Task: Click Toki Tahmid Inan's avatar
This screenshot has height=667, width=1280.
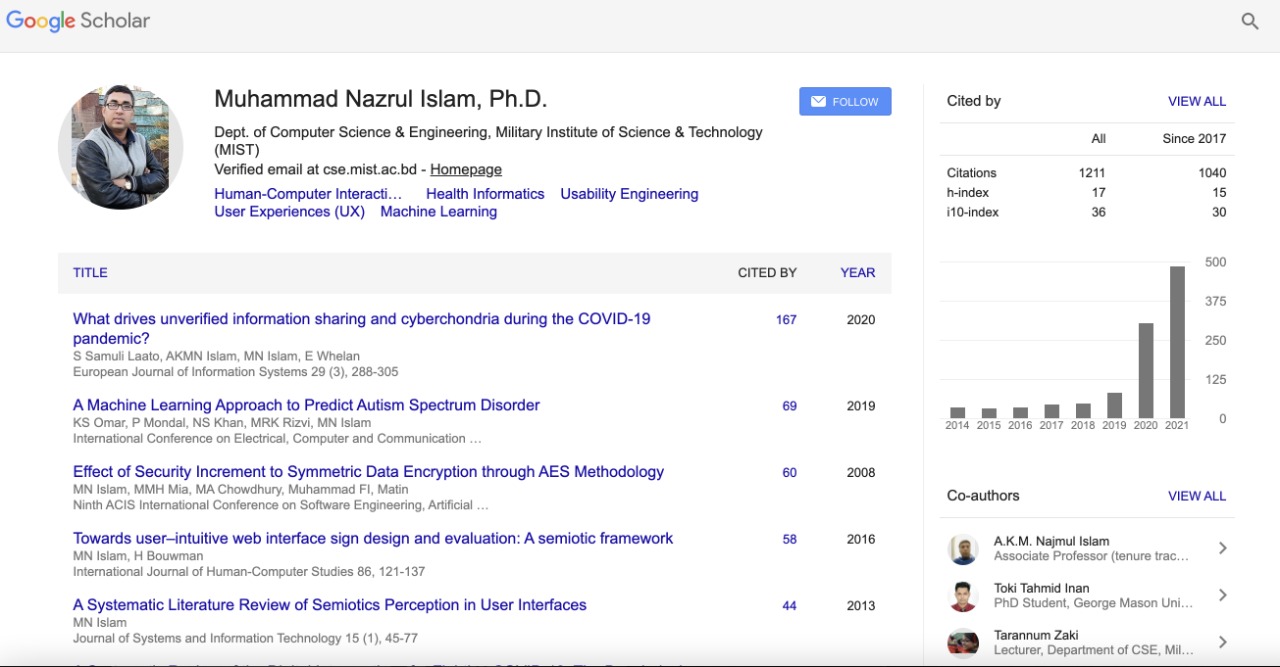Action: 963,596
